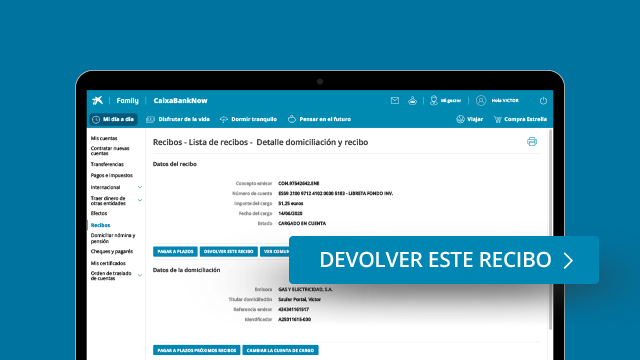This screenshot has width=640, height=360.
Task: Open Traer dinero de otras entidades
Action: click(x=108, y=200)
